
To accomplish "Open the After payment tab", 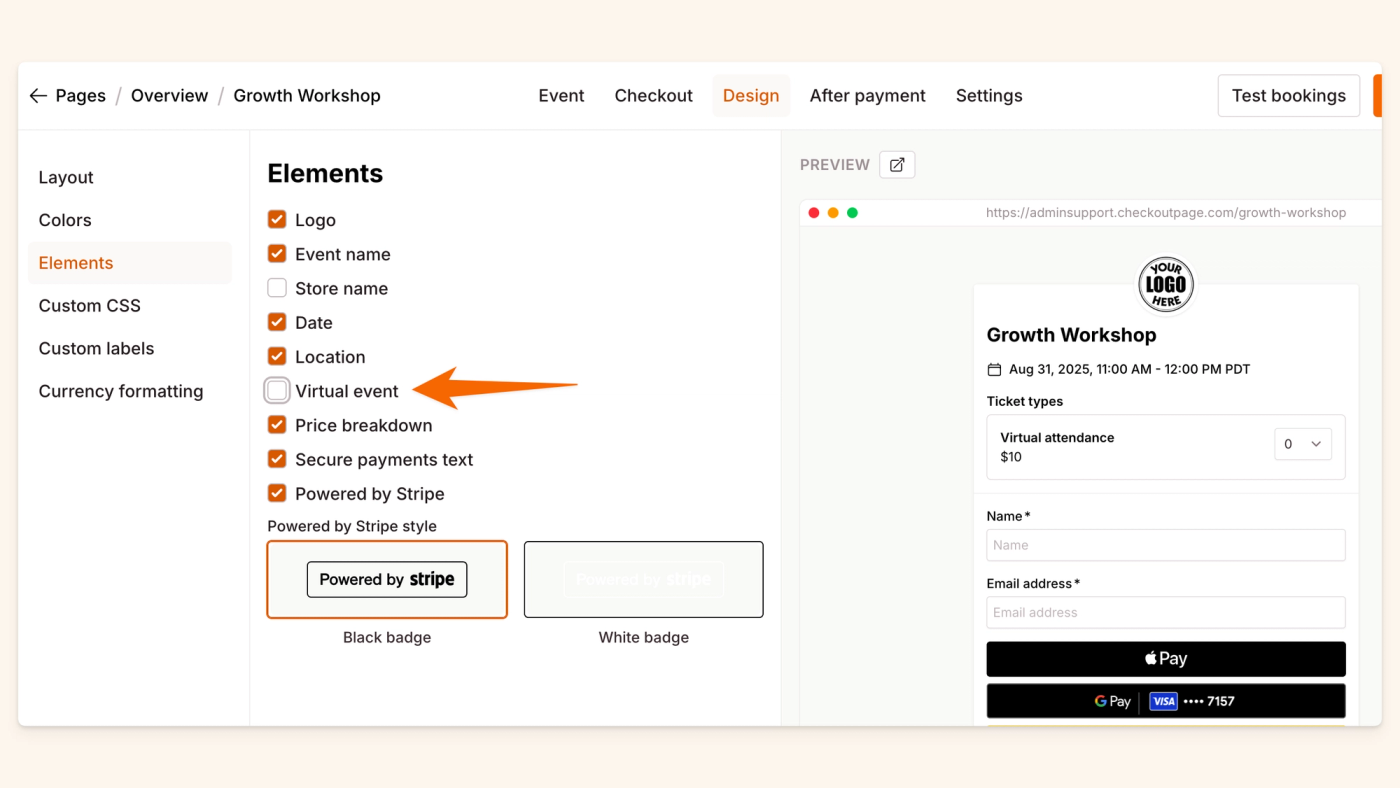I will tap(867, 96).
